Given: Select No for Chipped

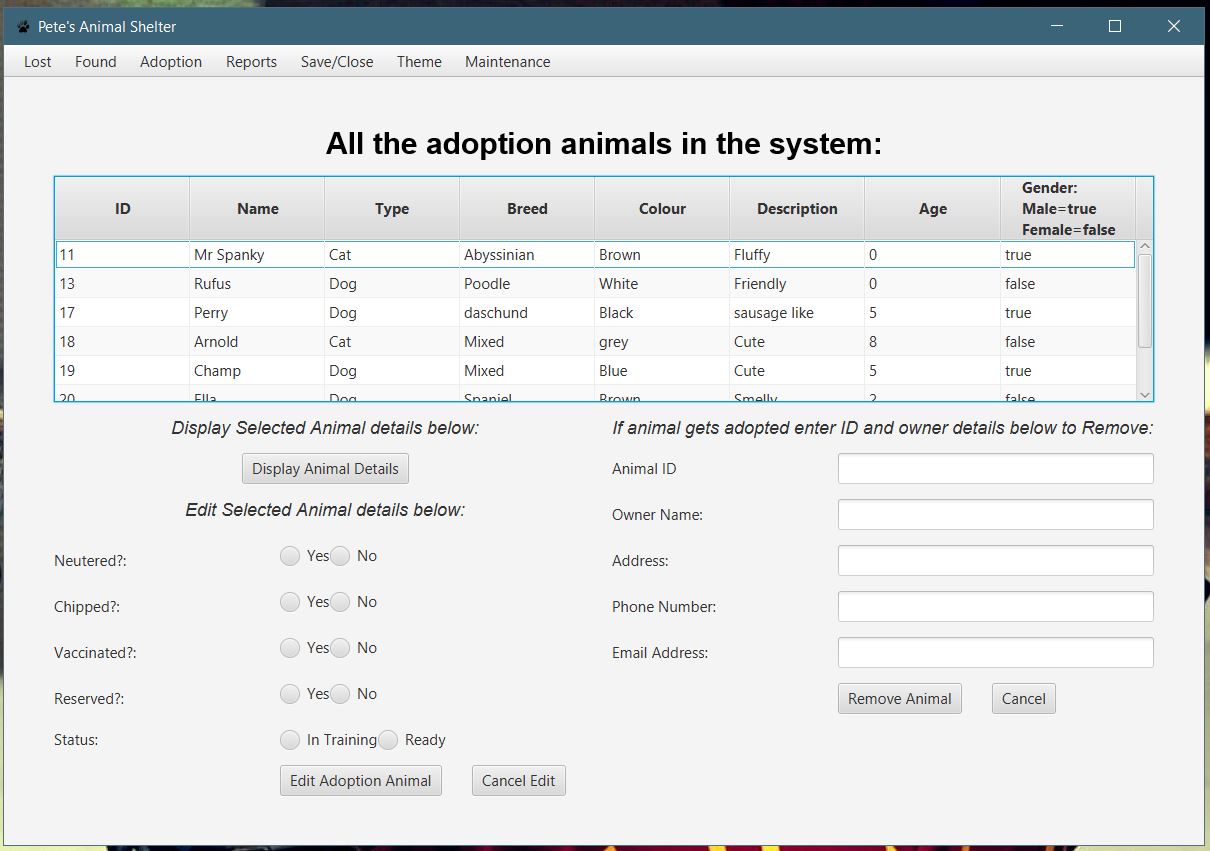Looking at the screenshot, I should click(x=340, y=601).
